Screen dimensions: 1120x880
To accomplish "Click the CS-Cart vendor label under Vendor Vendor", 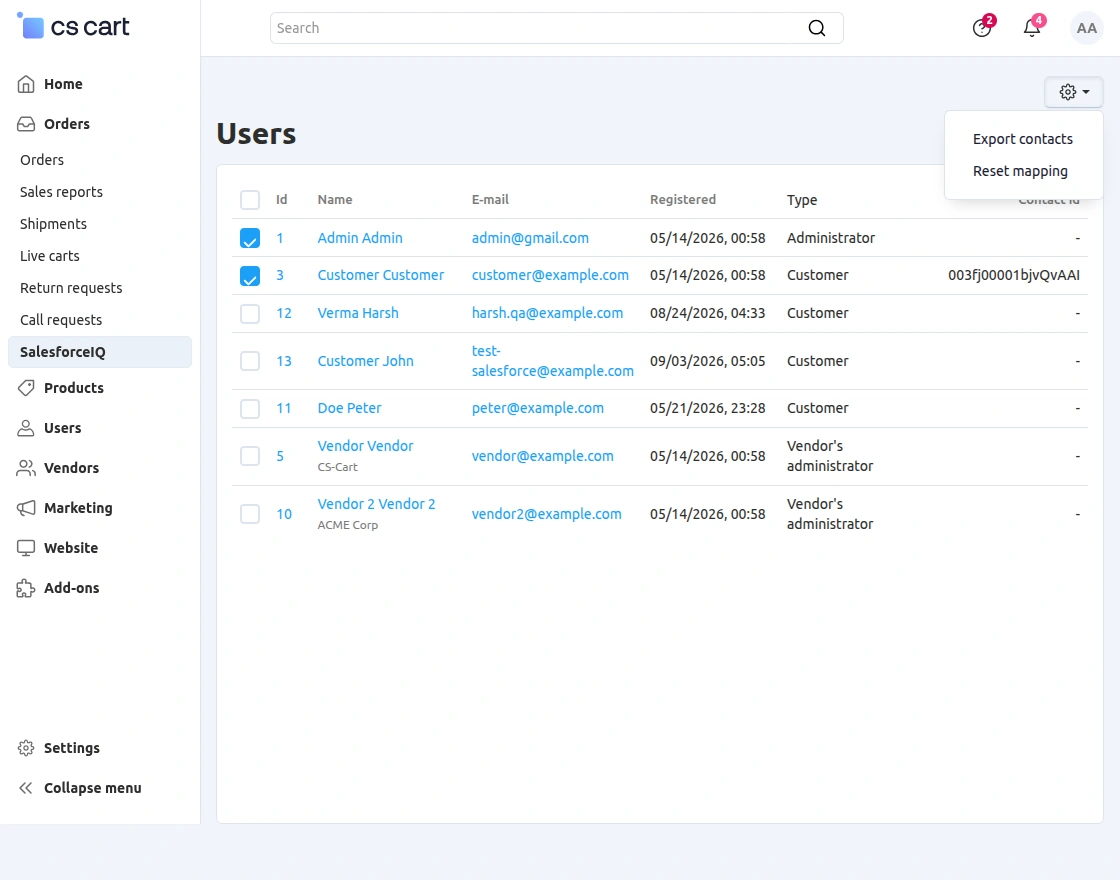I will [x=337, y=467].
